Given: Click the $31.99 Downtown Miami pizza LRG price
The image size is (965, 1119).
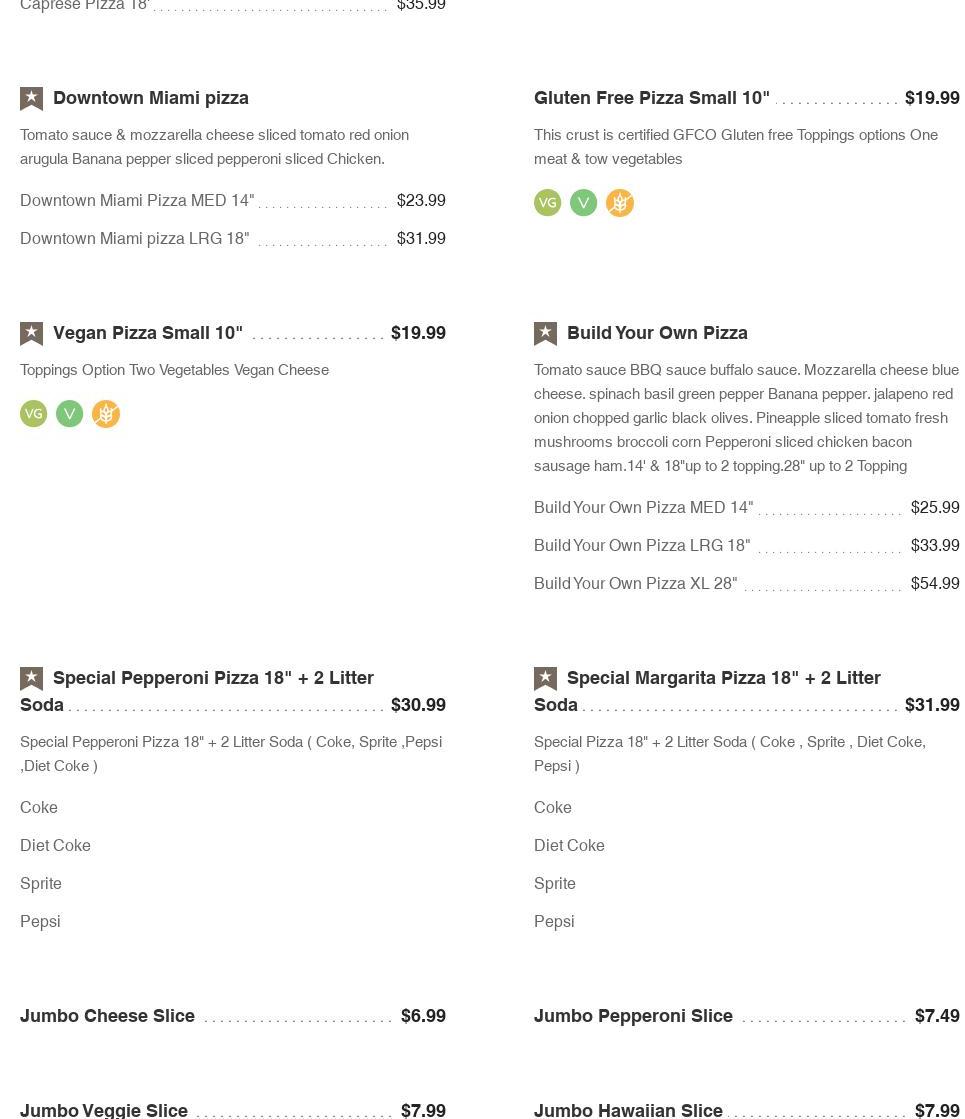Looking at the screenshot, I should point(421,239).
